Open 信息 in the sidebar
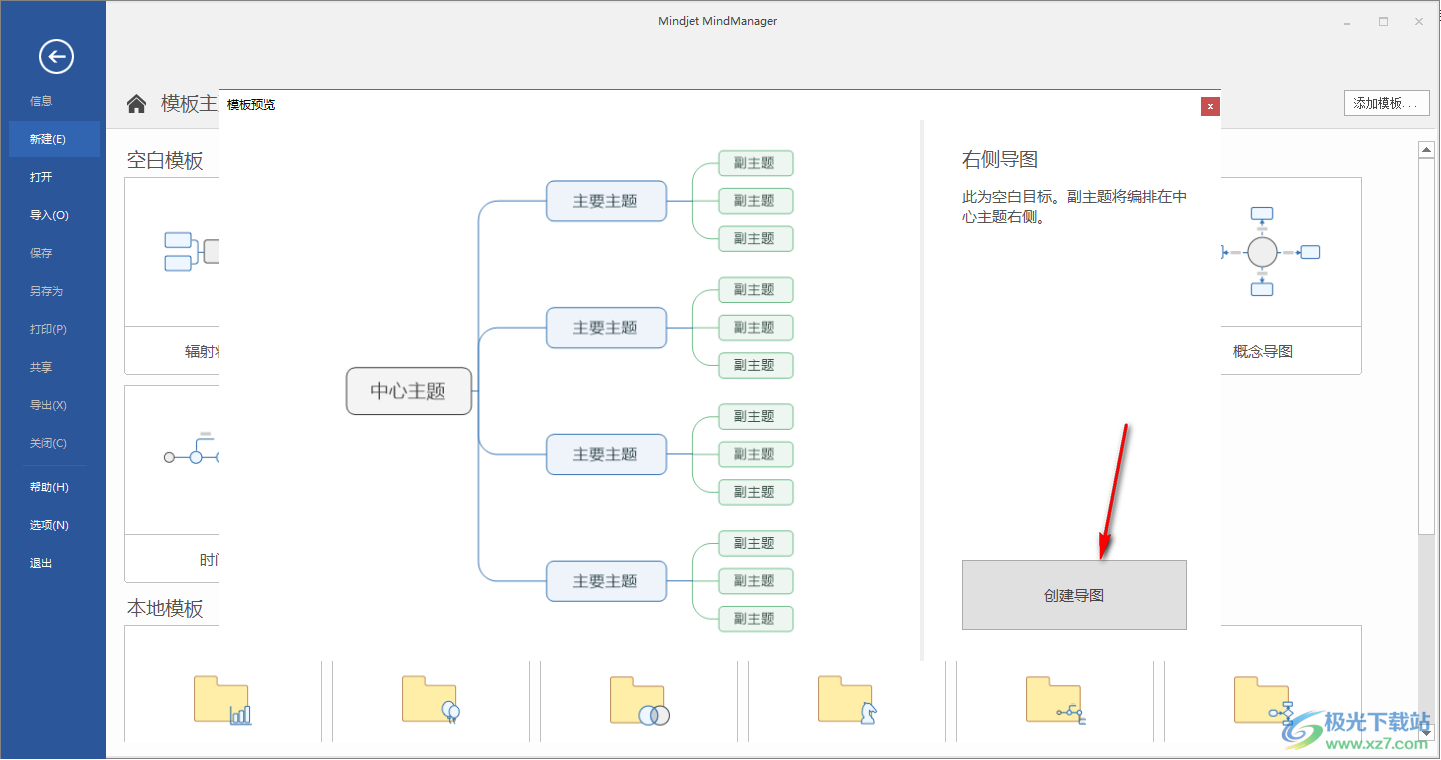 pyautogui.click(x=41, y=101)
